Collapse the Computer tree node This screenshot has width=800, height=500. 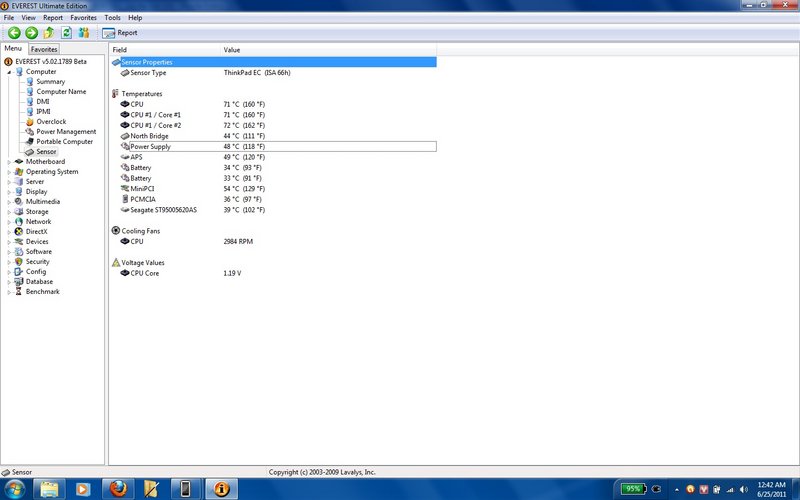coord(9,72)
